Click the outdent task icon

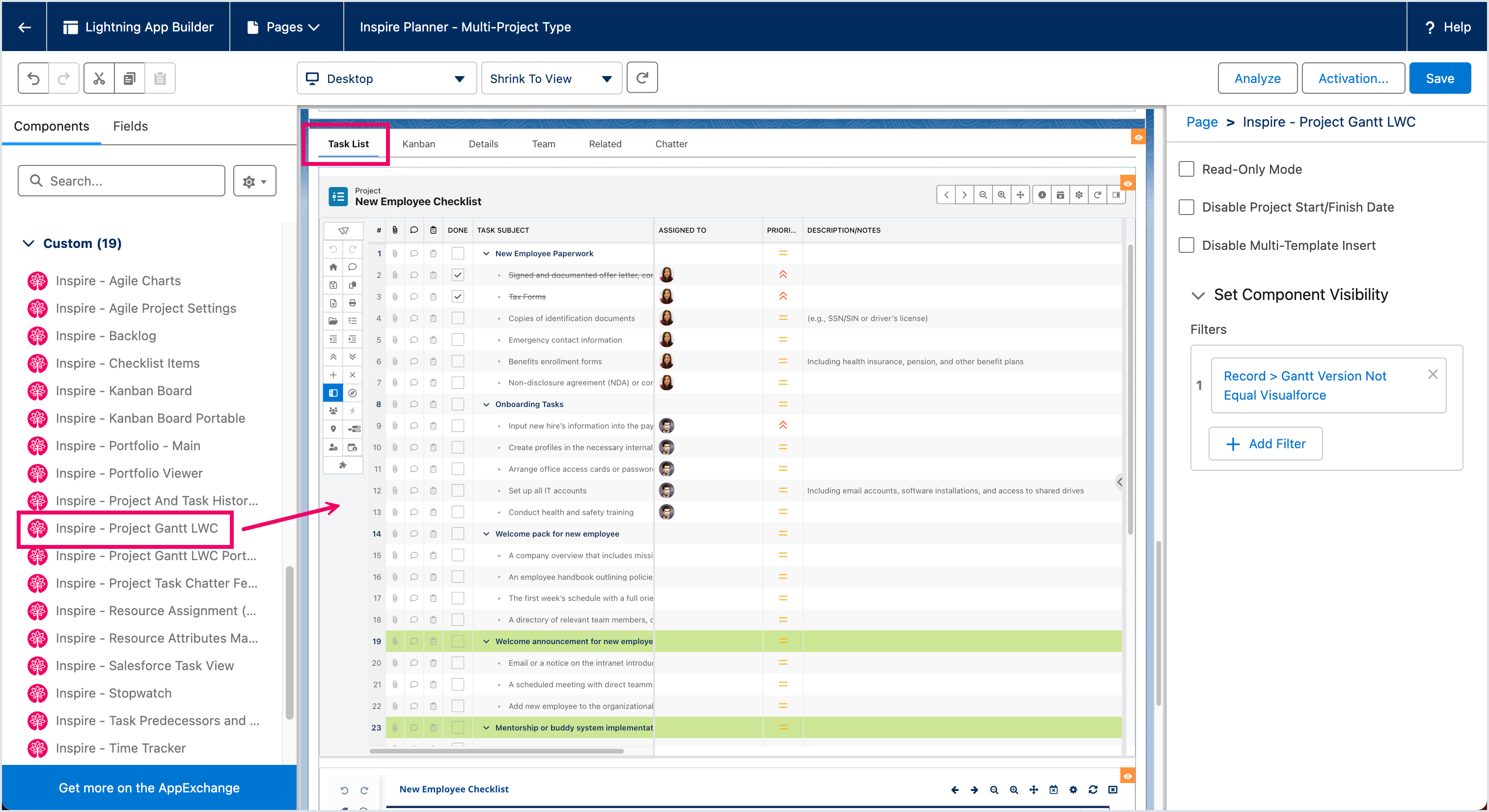point(333,339)
